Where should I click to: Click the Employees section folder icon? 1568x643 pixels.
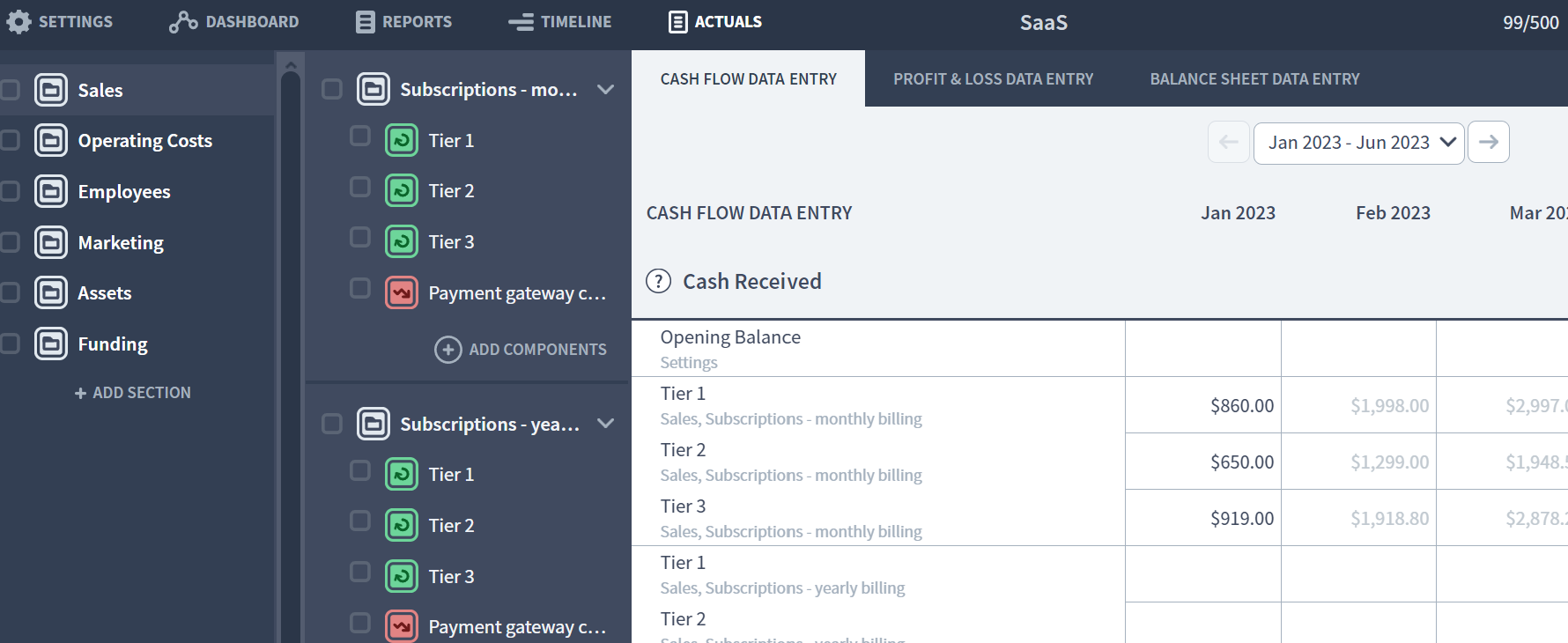51,191
